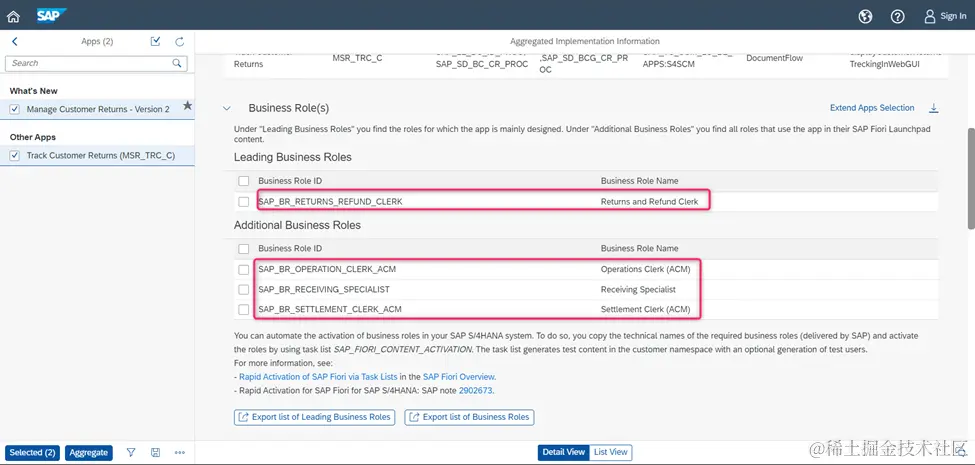Collapse the Apps panel with back arrow
Image resolution: width=975 pixels, height=465 pixels.
(14, 42)
